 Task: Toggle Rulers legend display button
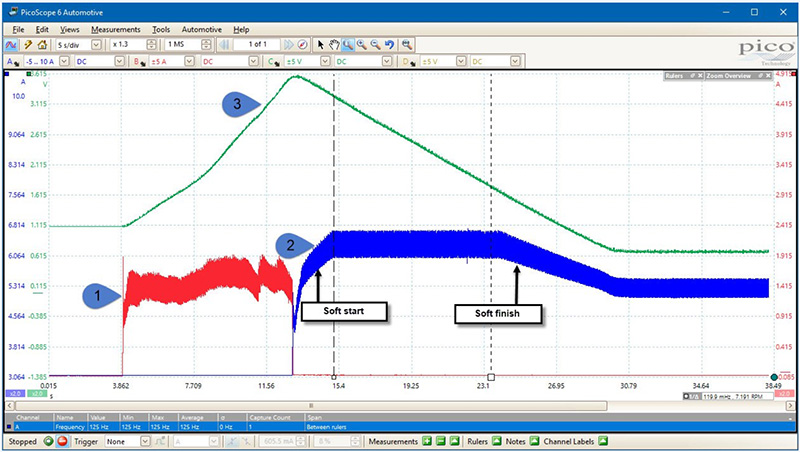[x=496, y=441]
